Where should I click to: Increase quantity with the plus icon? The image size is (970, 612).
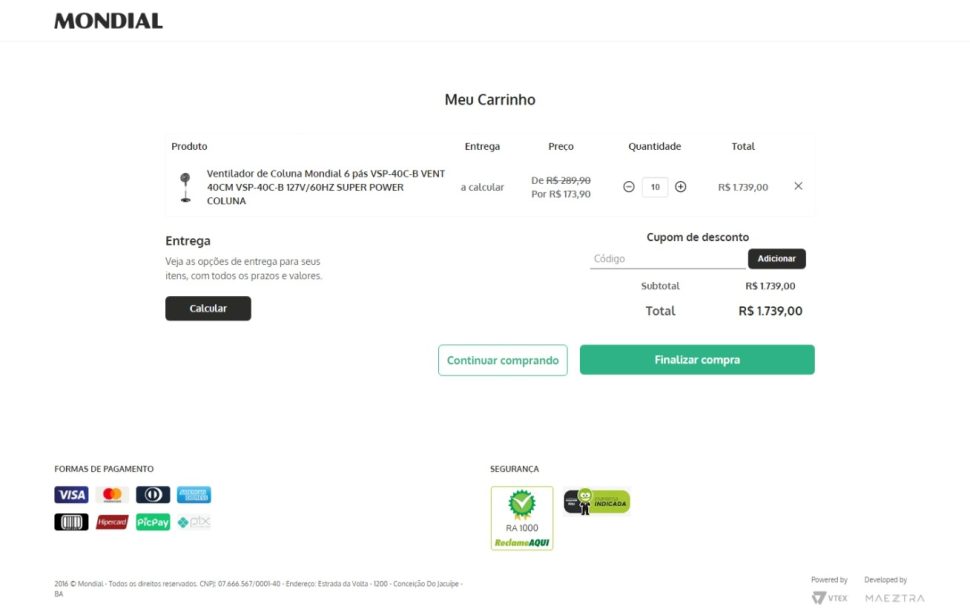(680, 187)
